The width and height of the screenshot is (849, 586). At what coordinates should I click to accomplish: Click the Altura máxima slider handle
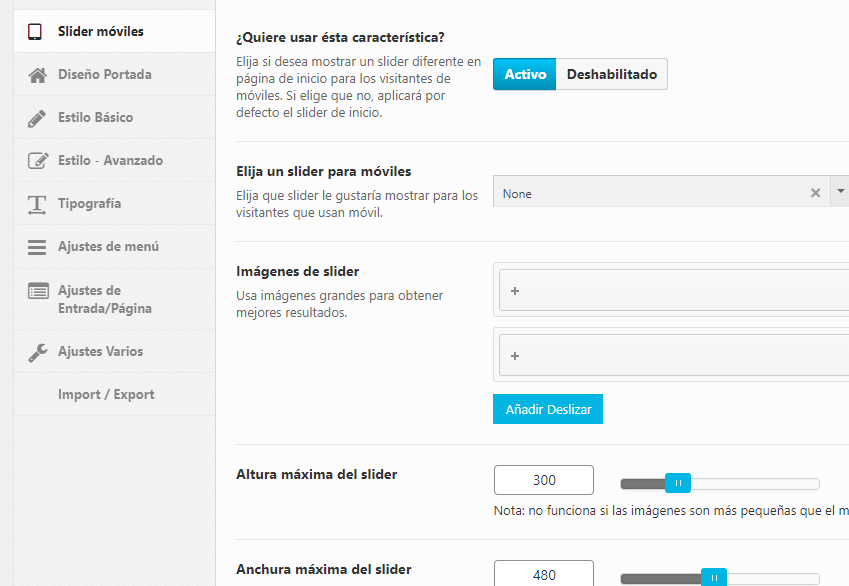[678, 483]
